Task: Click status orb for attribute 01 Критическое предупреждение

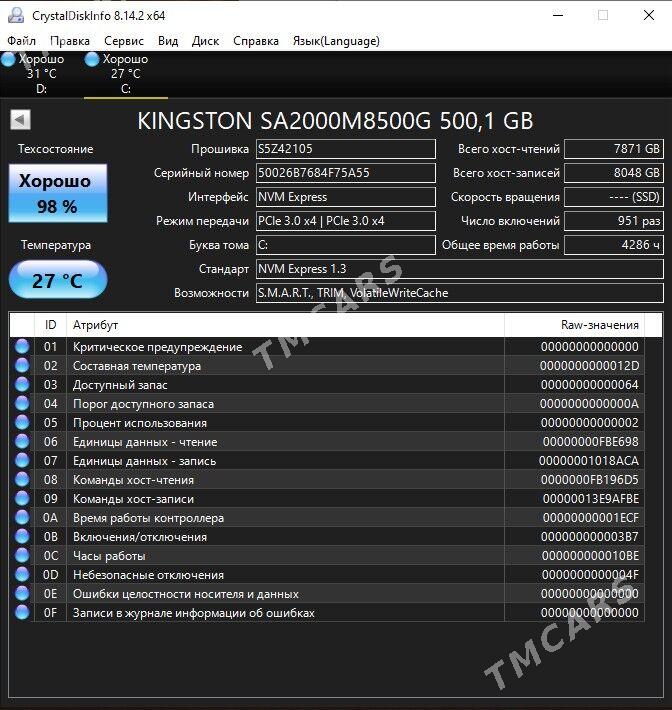Action: (22, 346)
